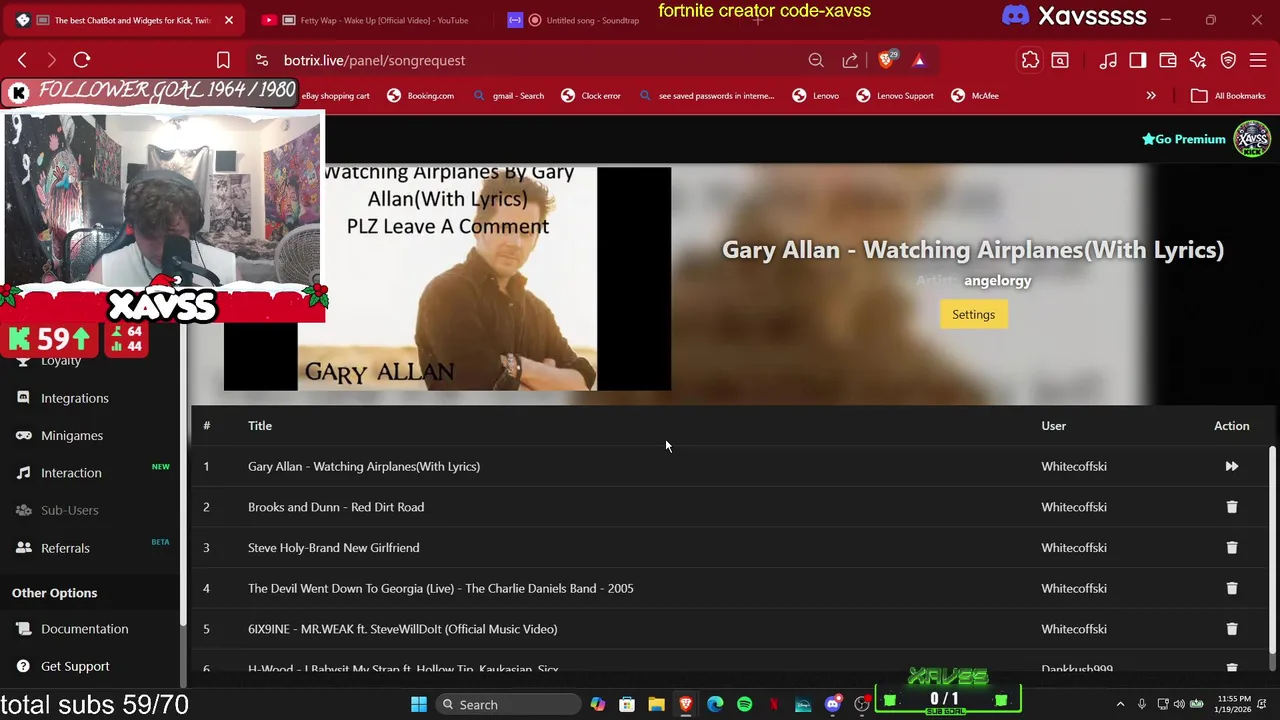Toggle the browser sidebar panel icon
The image size is (1280, 720).
(1138, 60)
